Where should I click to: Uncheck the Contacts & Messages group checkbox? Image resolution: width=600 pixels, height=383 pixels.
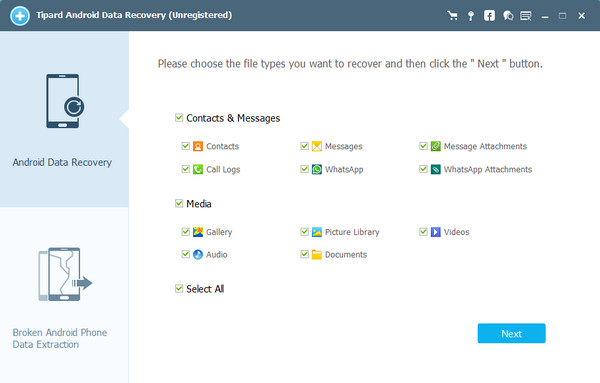click(179, 117)
